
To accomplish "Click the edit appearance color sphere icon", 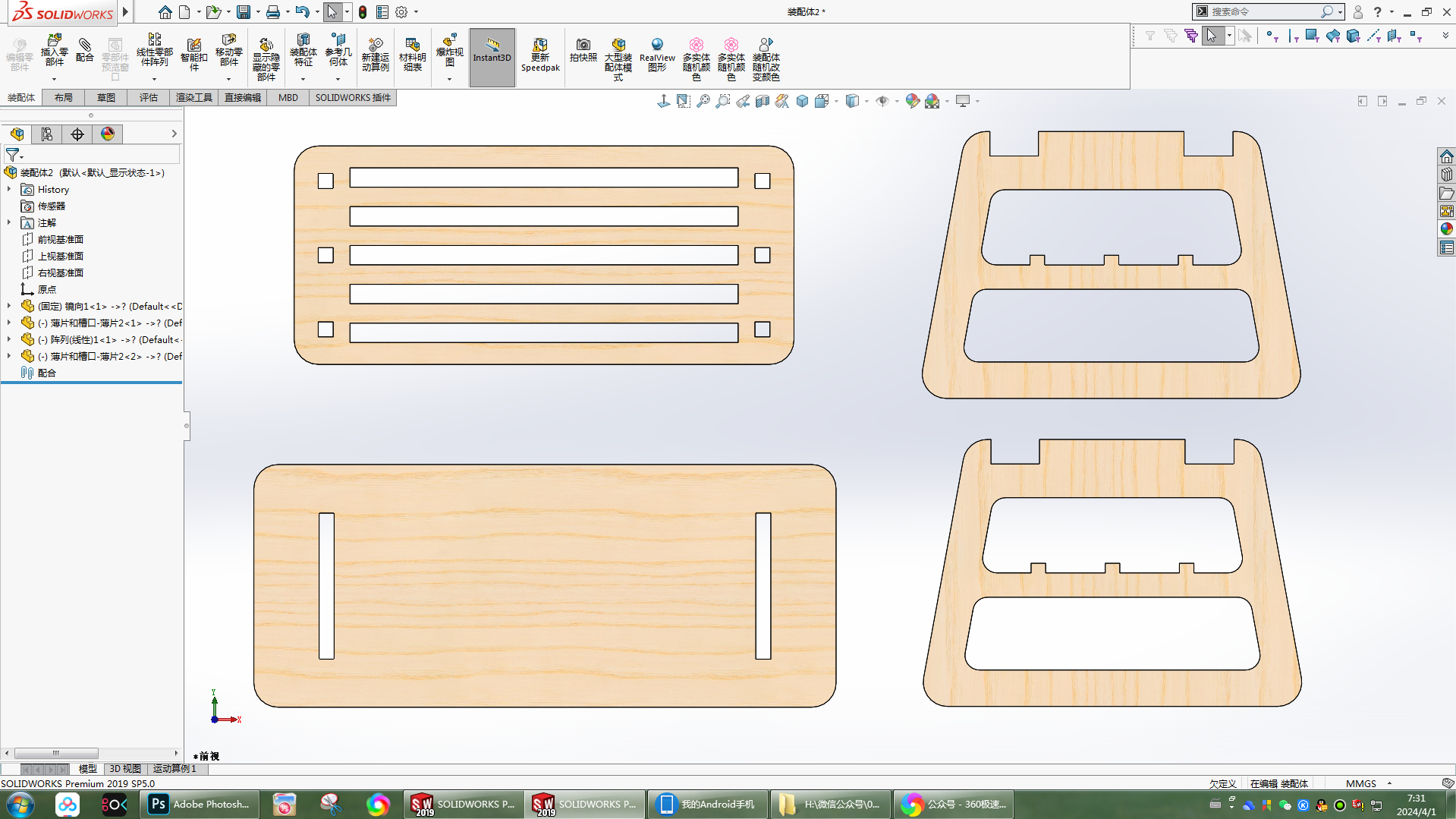I will point(913,101).
